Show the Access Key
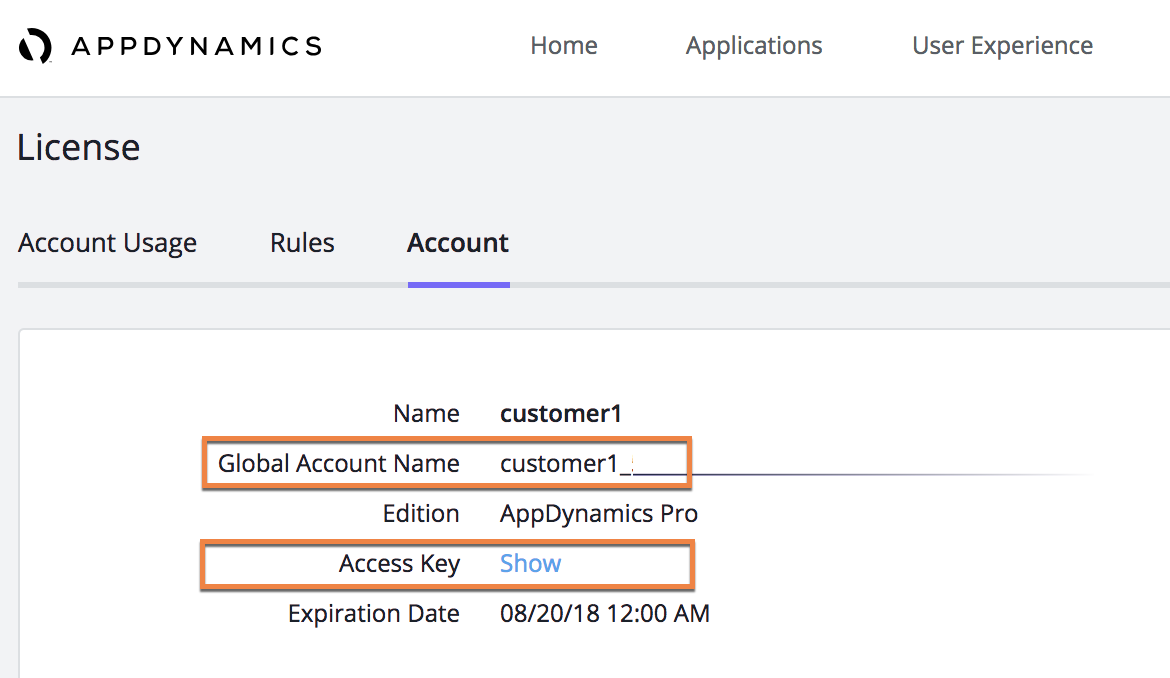The width and height of the screenshot is (1170, 678). [531, 563]
